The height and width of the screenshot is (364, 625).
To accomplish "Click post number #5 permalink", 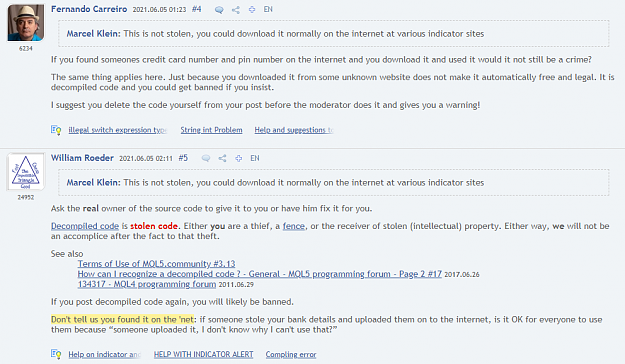I will [183, 158].
